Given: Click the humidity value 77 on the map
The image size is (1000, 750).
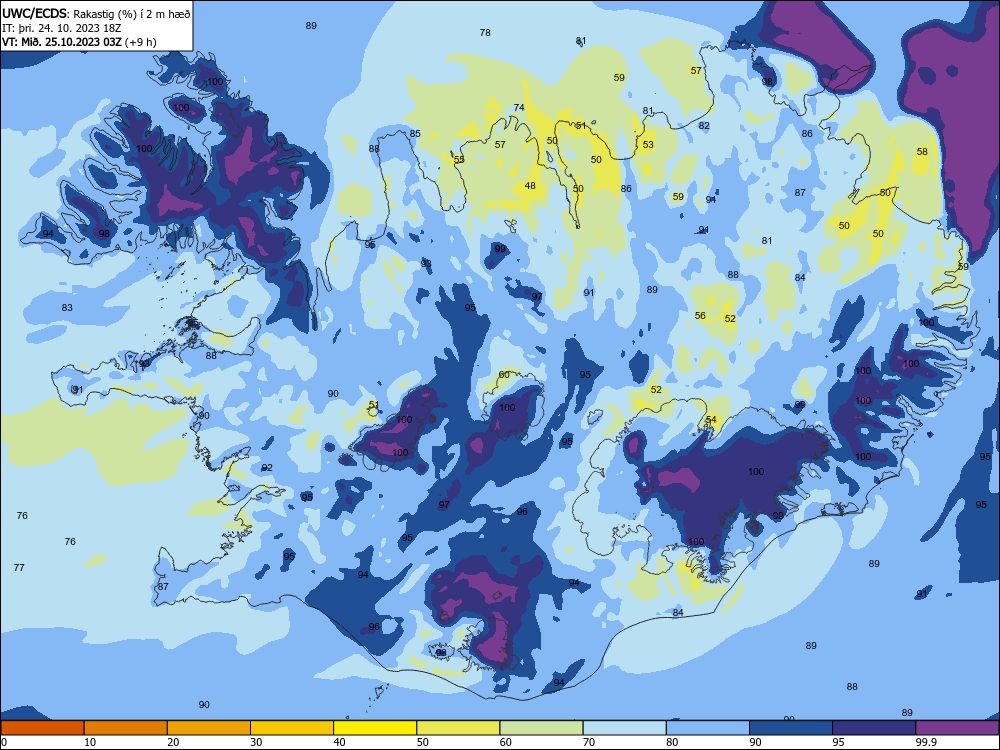Looking at the screenshot, I should coord(19,567).
